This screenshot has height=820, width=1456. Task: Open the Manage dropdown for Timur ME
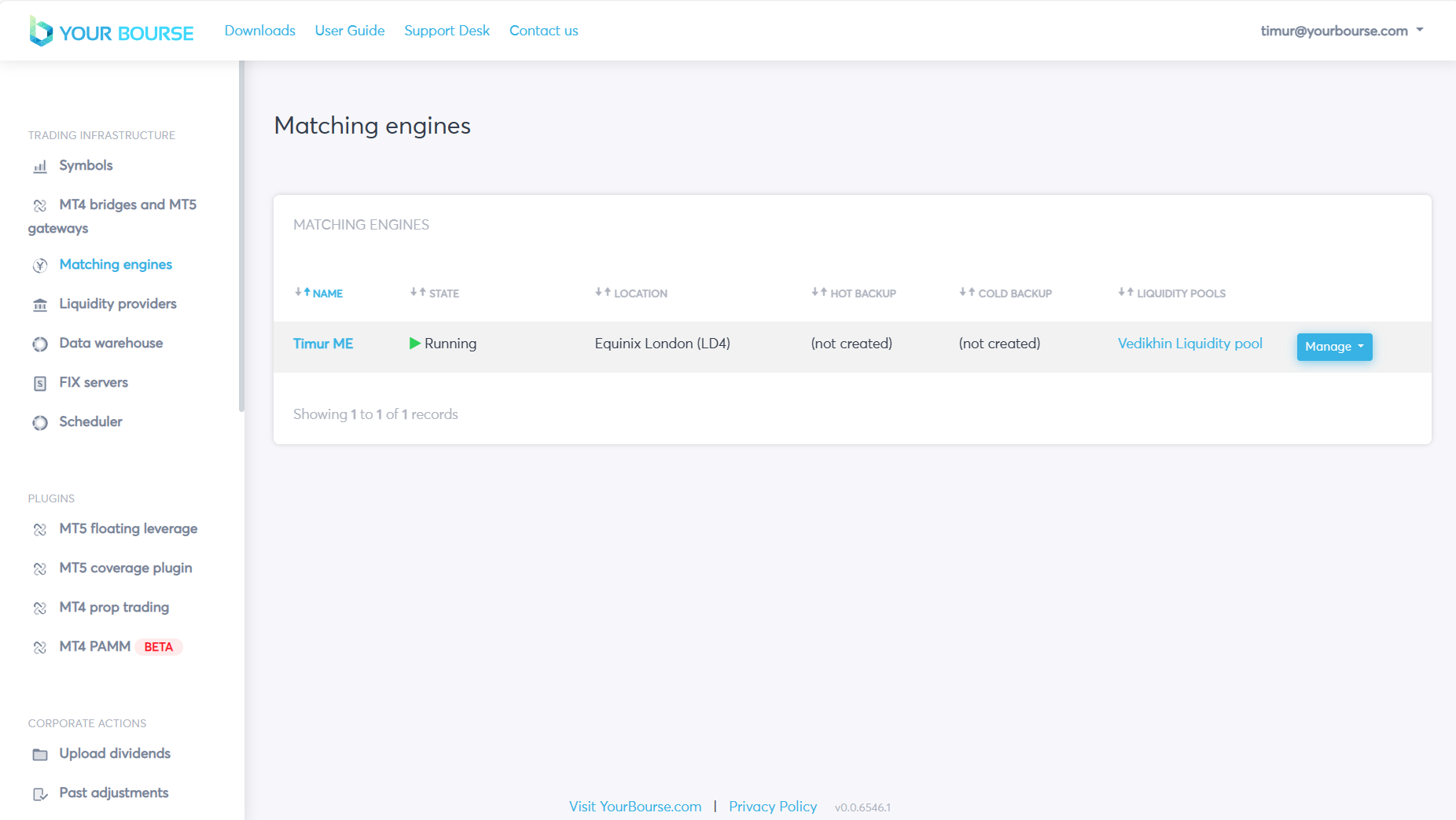[1333, 347]
